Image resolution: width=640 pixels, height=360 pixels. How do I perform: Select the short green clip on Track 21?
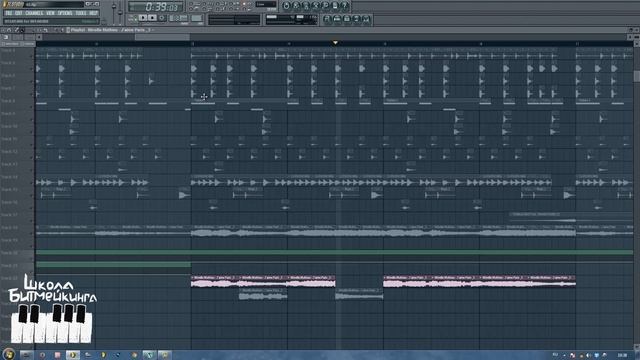113,265
